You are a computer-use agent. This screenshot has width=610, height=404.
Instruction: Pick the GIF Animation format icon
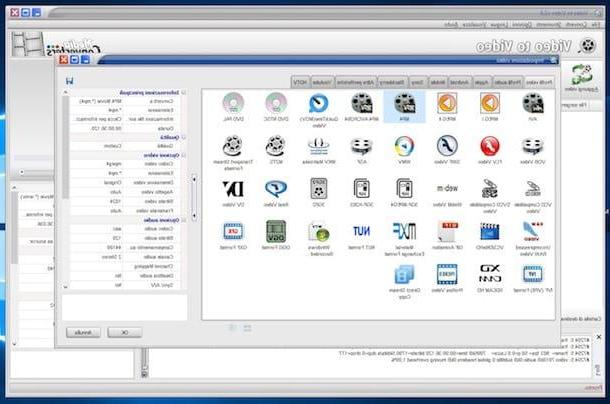[x=447, y=232]
